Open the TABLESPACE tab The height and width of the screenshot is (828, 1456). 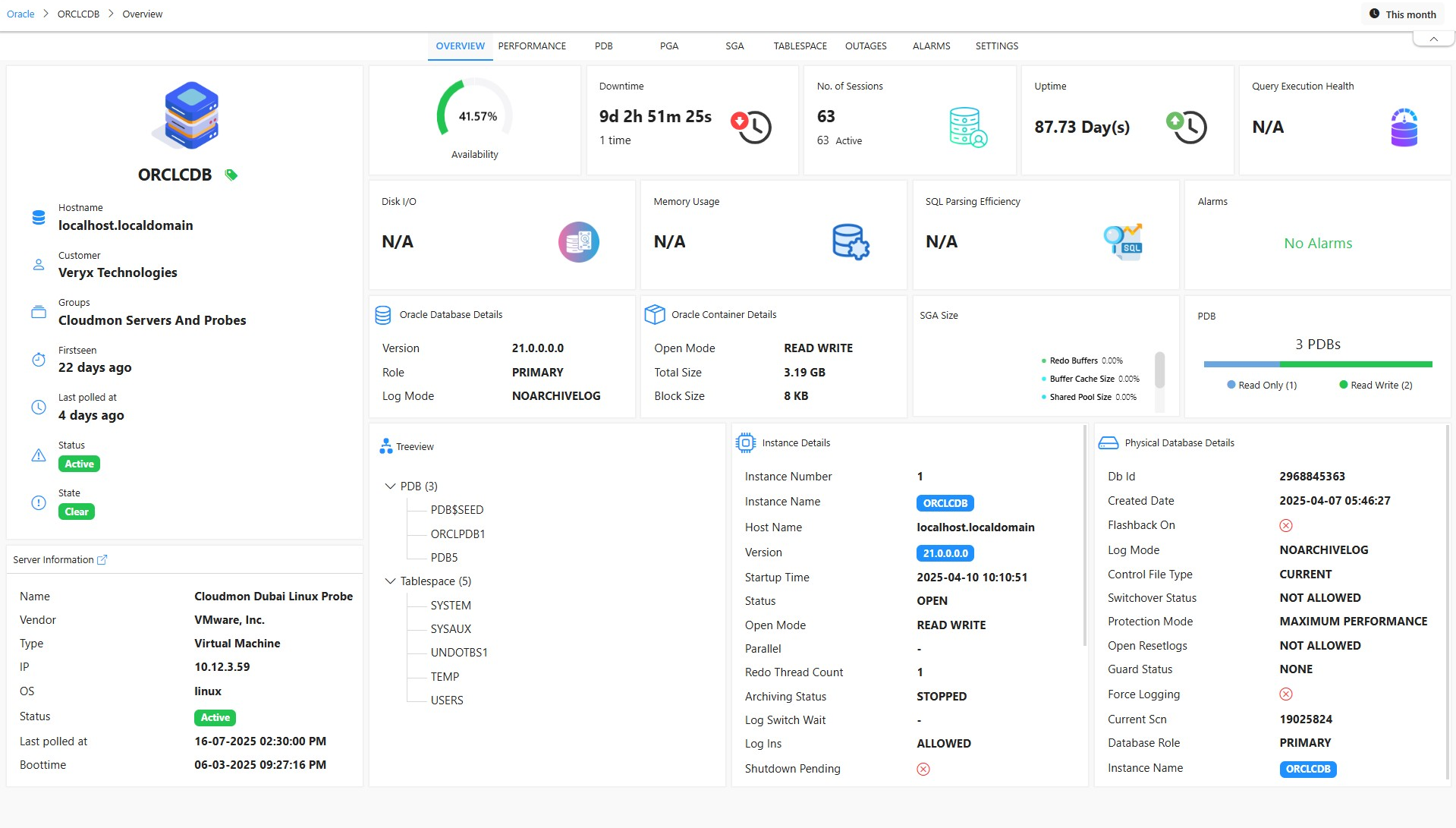(800, 46)
